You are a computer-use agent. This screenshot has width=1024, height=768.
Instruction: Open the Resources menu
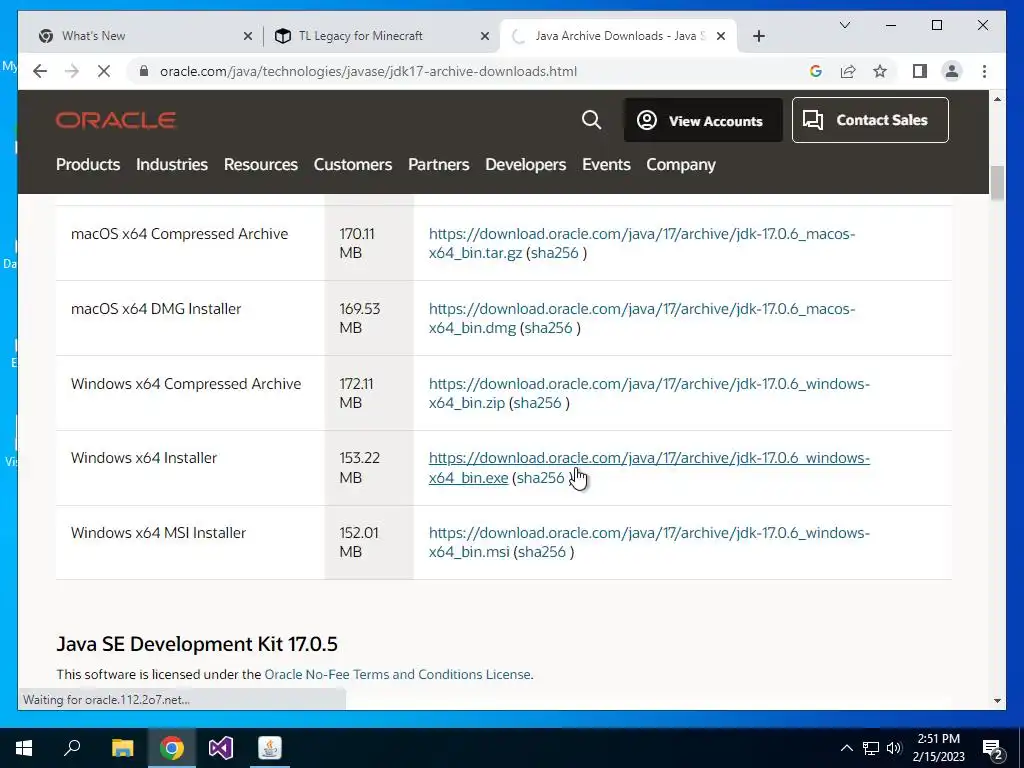(x=261, y=165)
